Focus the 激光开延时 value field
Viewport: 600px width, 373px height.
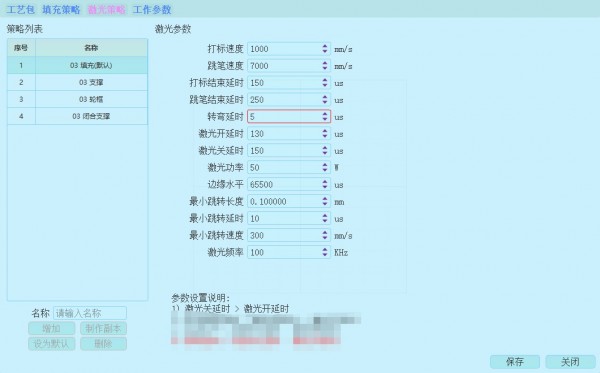point(289,134)
